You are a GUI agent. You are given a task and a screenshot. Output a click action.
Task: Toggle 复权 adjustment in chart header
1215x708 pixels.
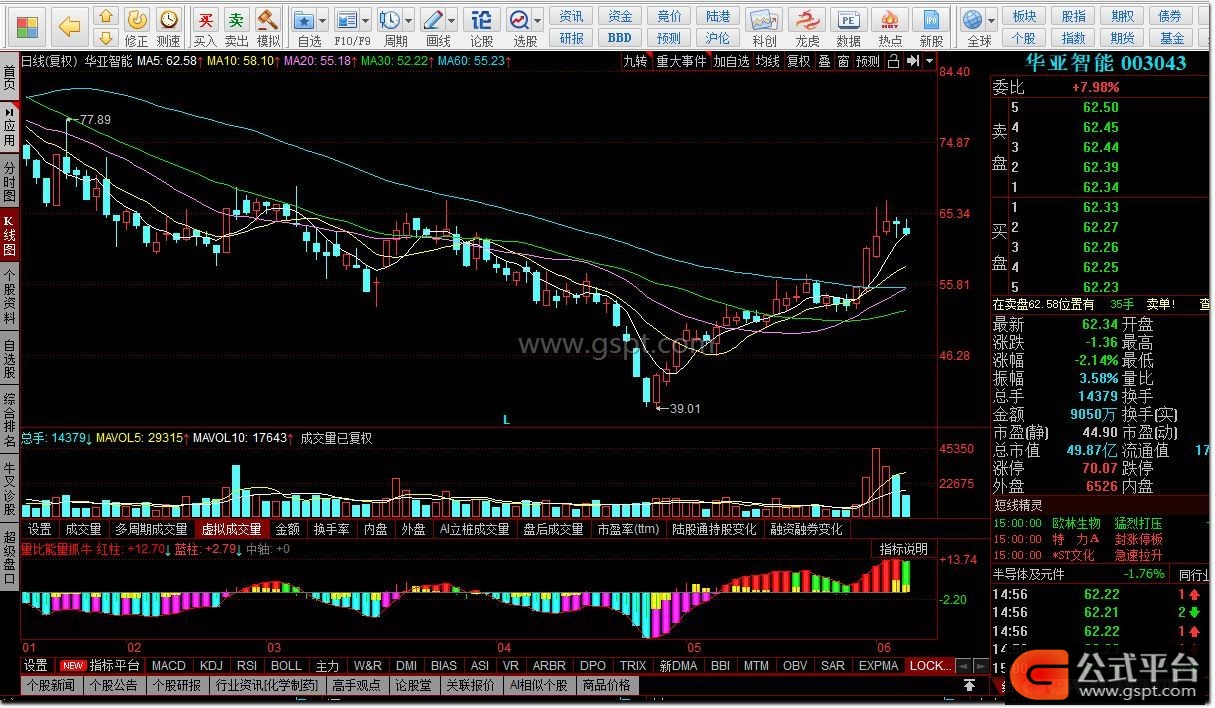coord(798,61)
